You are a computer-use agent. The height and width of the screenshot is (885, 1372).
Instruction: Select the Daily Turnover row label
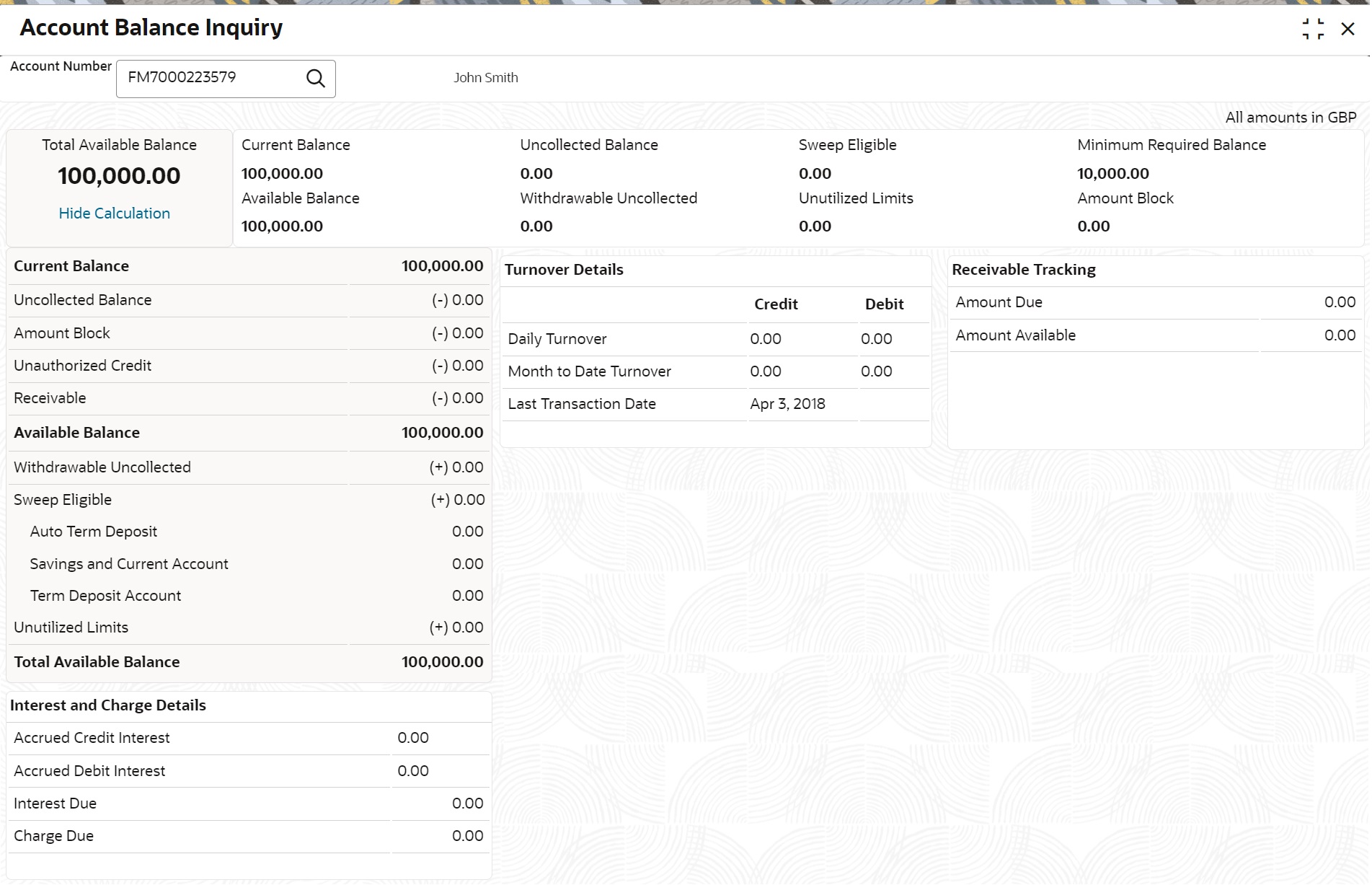click(557, 339)
